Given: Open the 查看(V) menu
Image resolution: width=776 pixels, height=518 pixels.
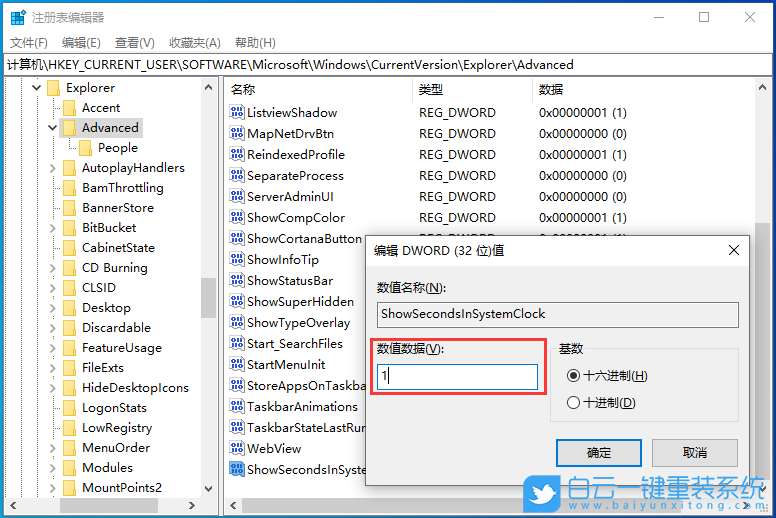Looking at the screenshot, I should 135,43.
